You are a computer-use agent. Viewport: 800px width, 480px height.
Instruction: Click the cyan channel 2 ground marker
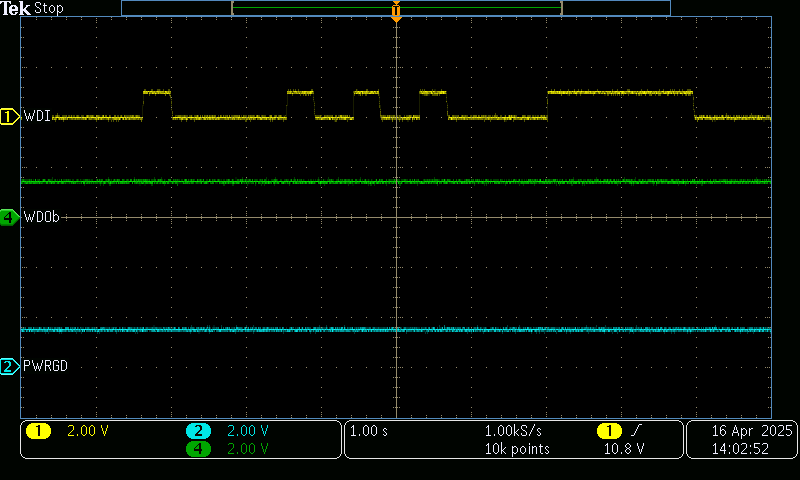tap(9, 367)
